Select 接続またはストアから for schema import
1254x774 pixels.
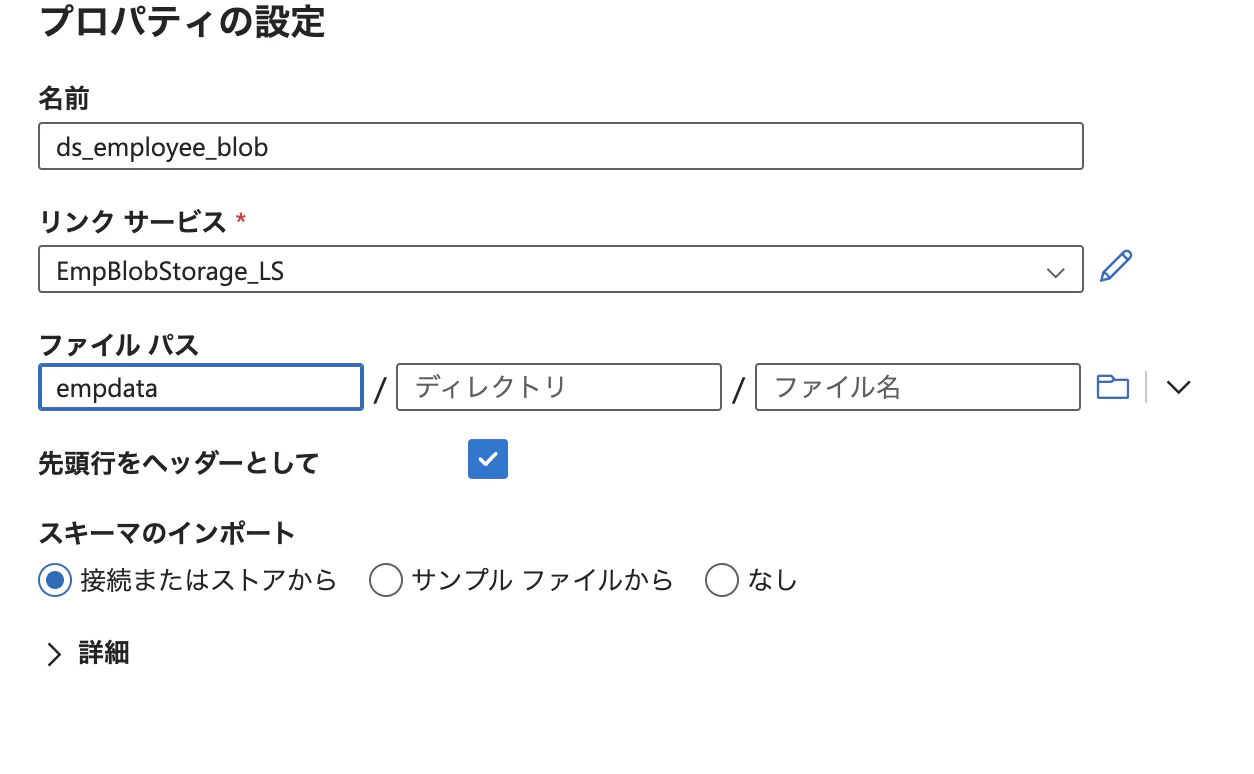pos(55,580)
